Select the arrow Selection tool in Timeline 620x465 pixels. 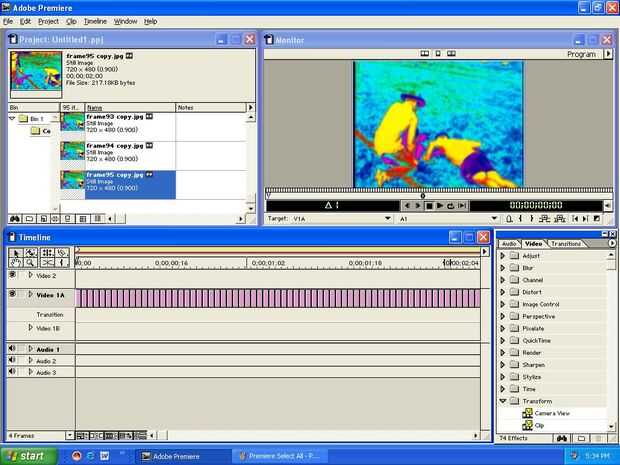click(x=16, y=253)
